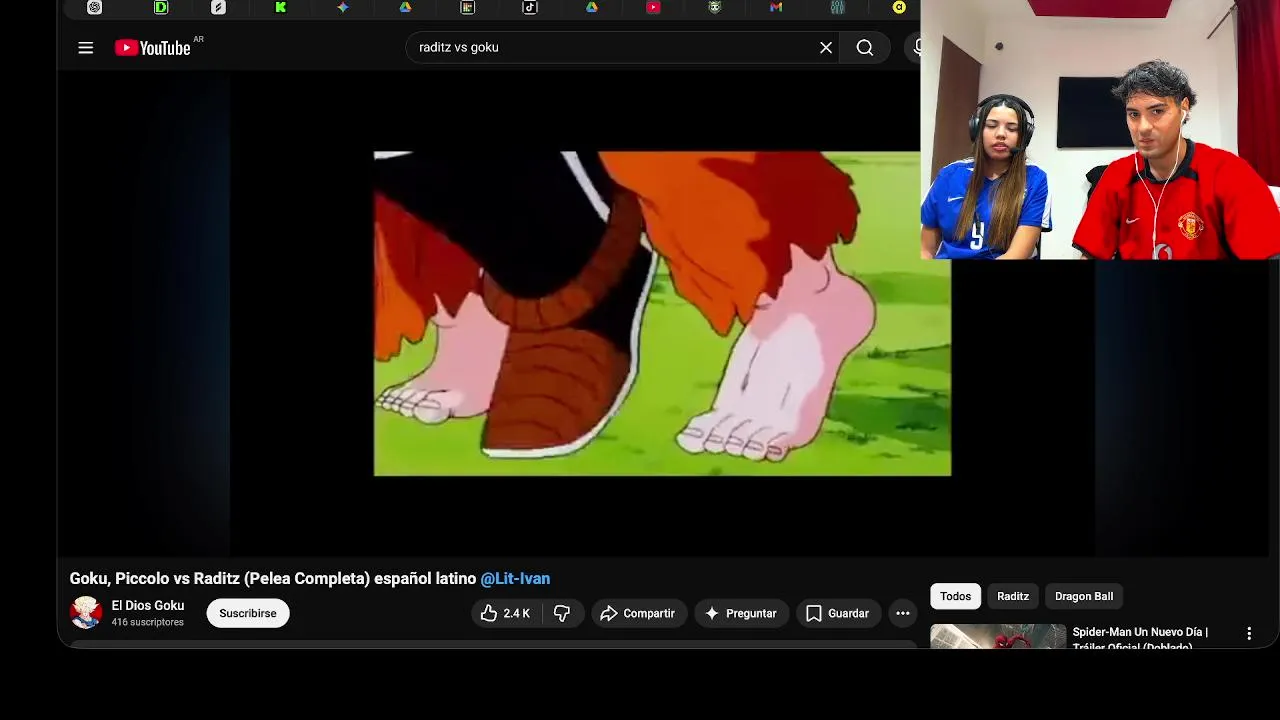Open El Dios Goku channel avatar

86,613
